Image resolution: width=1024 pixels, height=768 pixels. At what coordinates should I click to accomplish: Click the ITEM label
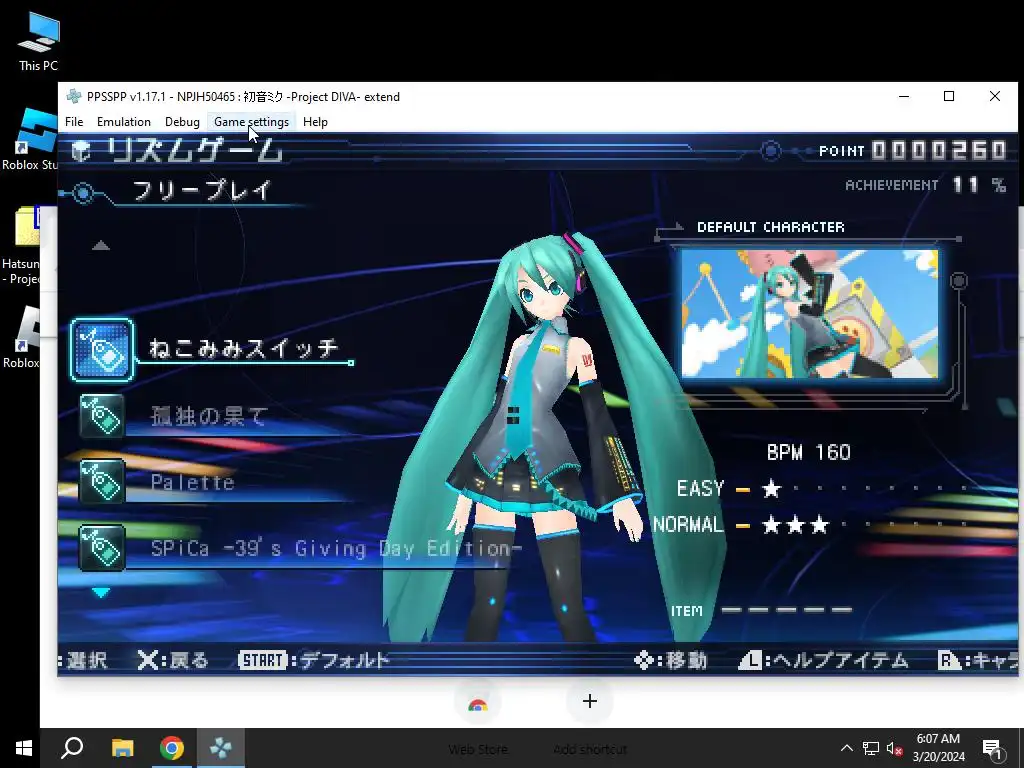point(686,611)
